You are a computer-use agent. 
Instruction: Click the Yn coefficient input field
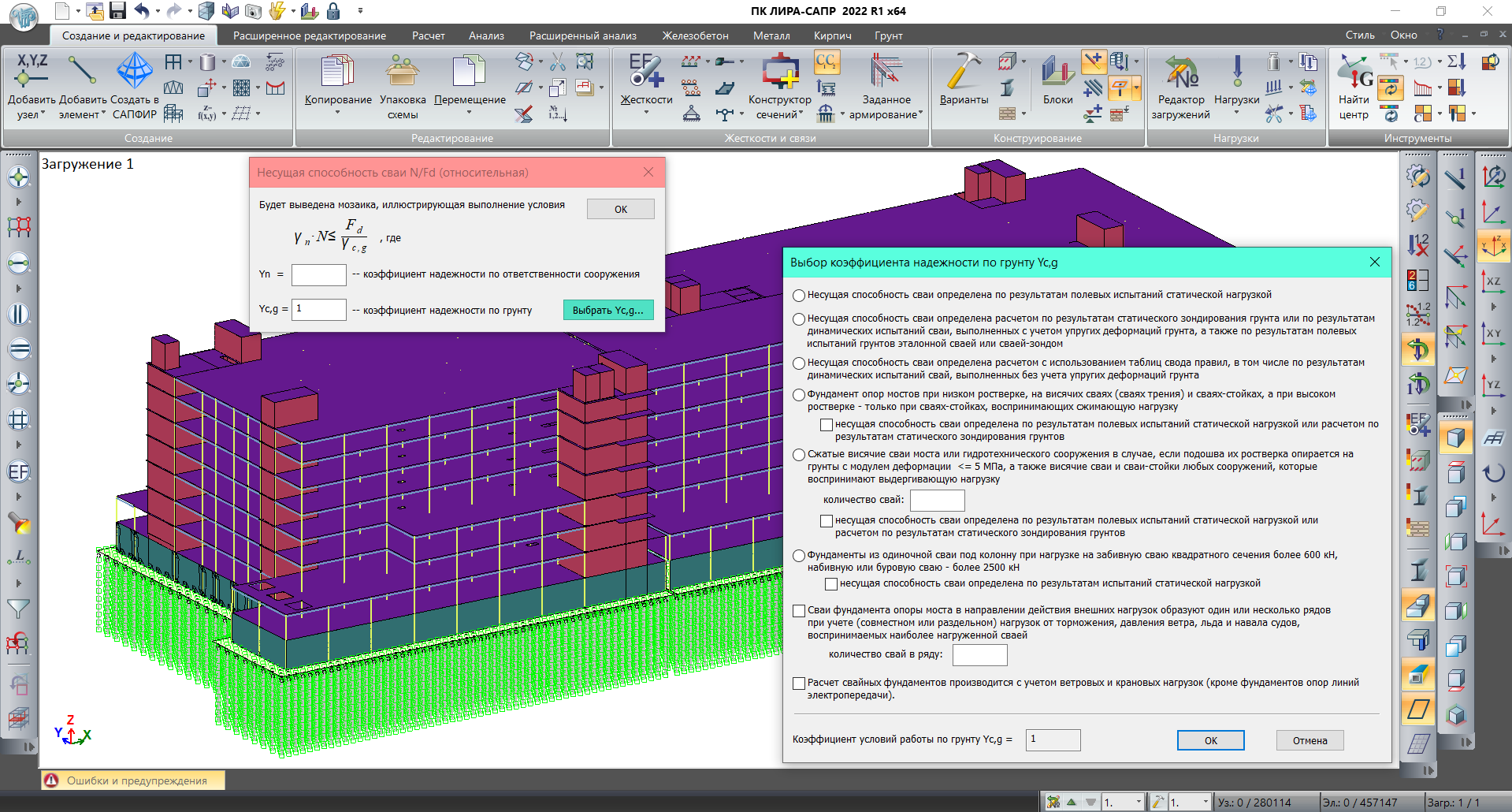point(318,275)
